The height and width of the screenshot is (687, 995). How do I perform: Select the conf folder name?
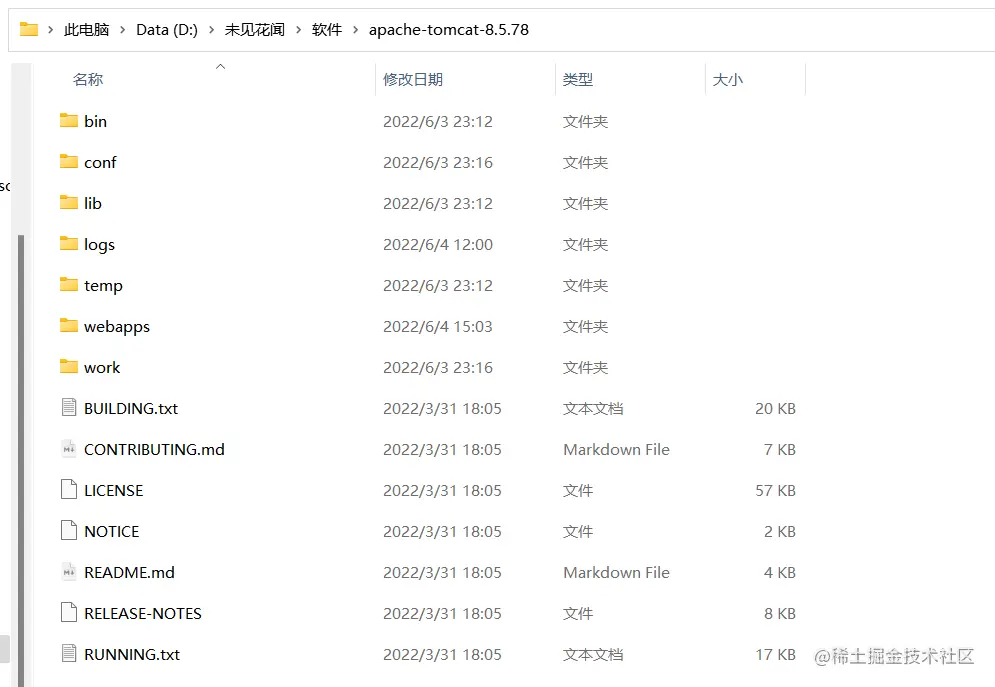click(x=100, y=162)
